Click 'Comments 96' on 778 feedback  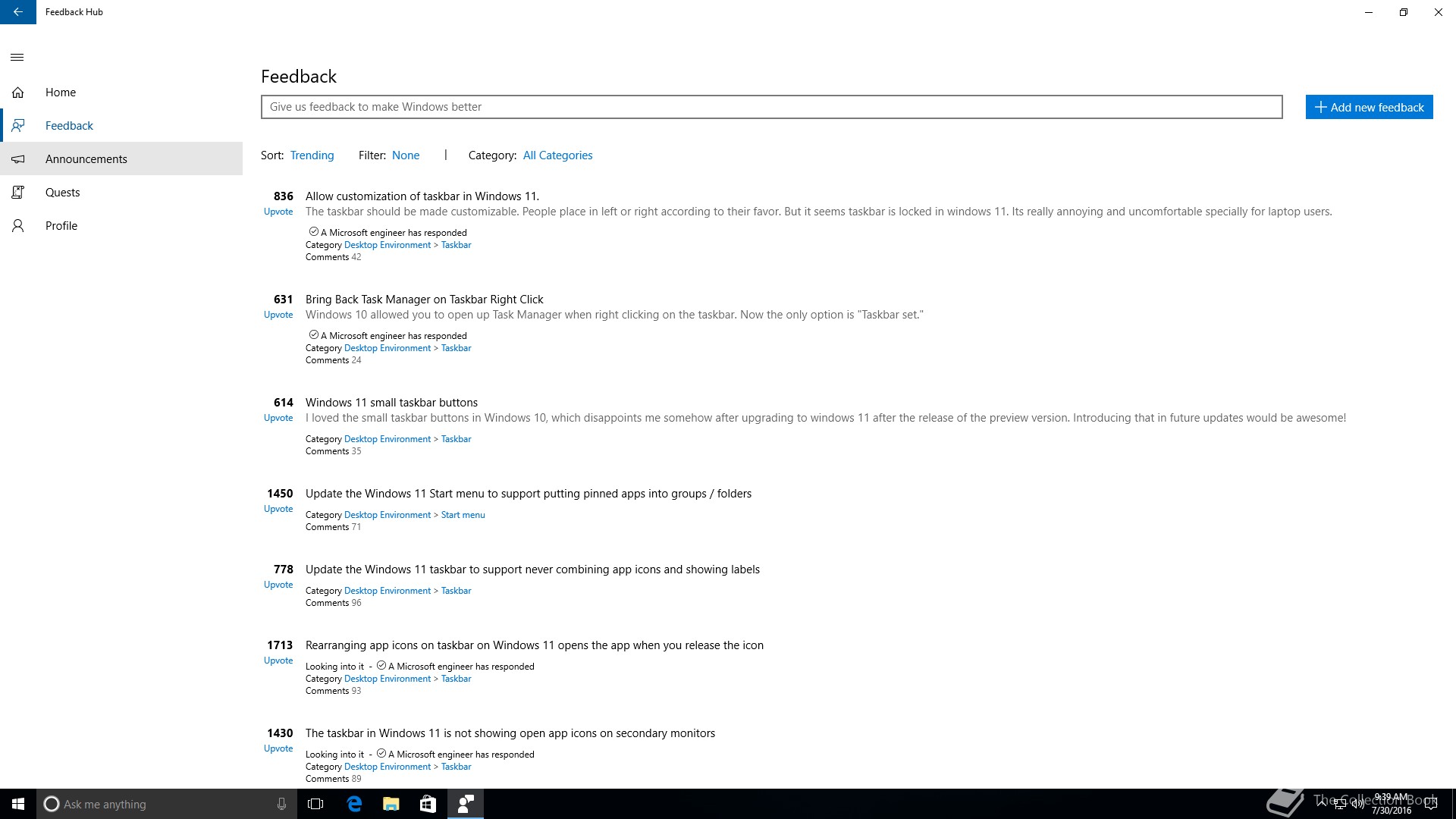click(x=334, y=603)
